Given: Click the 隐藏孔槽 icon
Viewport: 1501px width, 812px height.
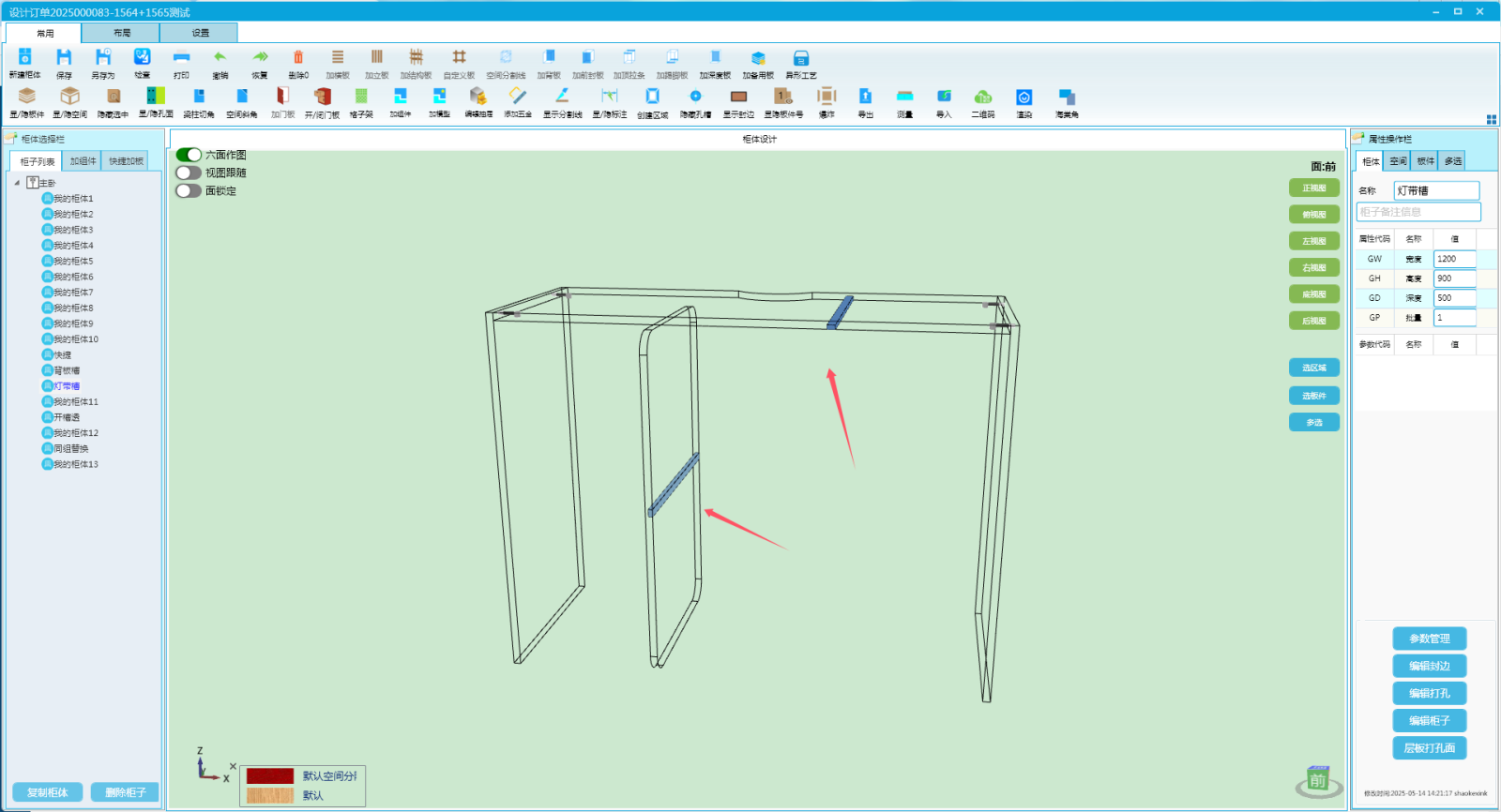Looking at the screenshot, I should pos(695,97).
